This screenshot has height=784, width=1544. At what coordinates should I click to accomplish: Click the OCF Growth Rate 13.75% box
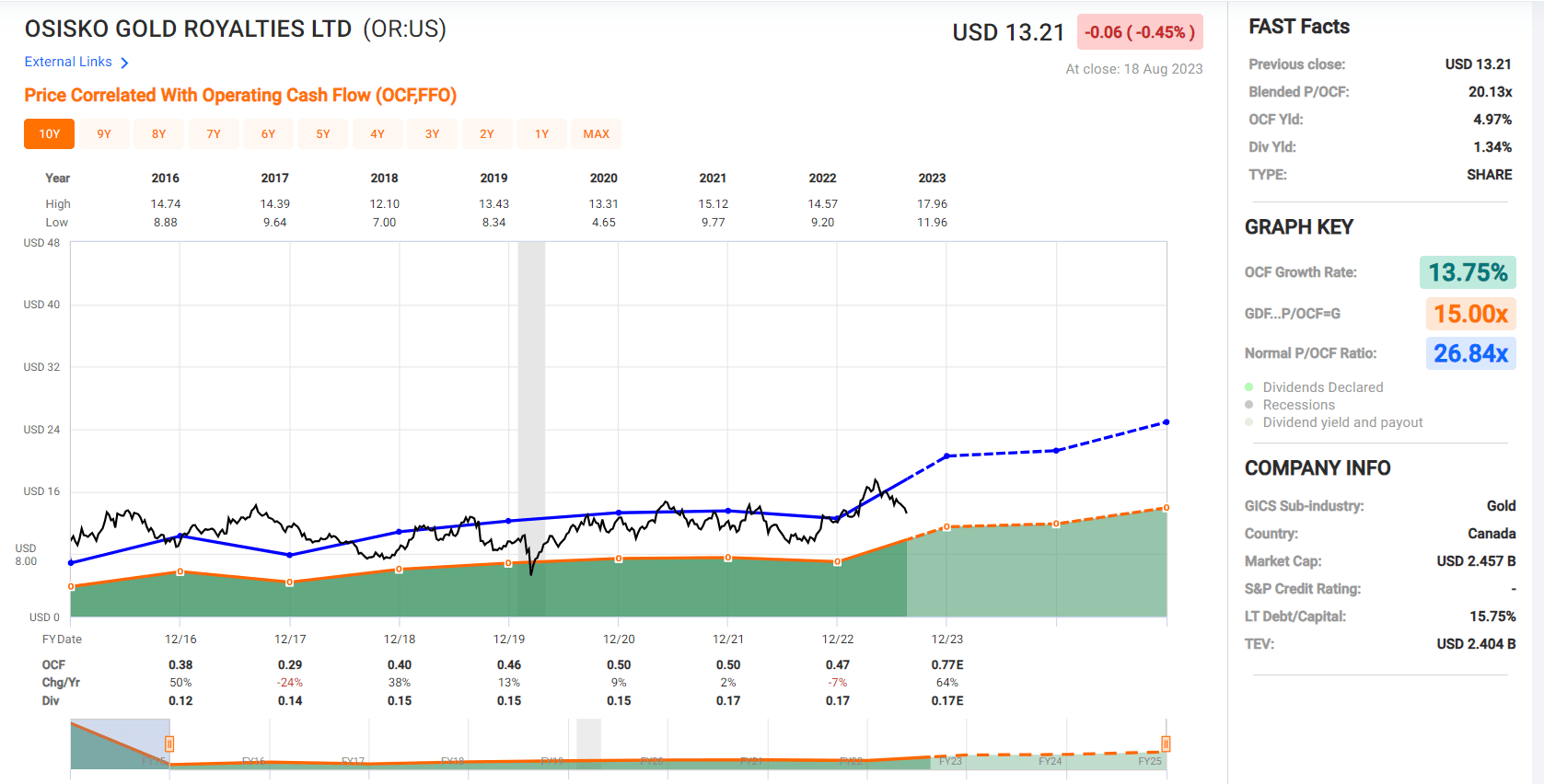1468,272
